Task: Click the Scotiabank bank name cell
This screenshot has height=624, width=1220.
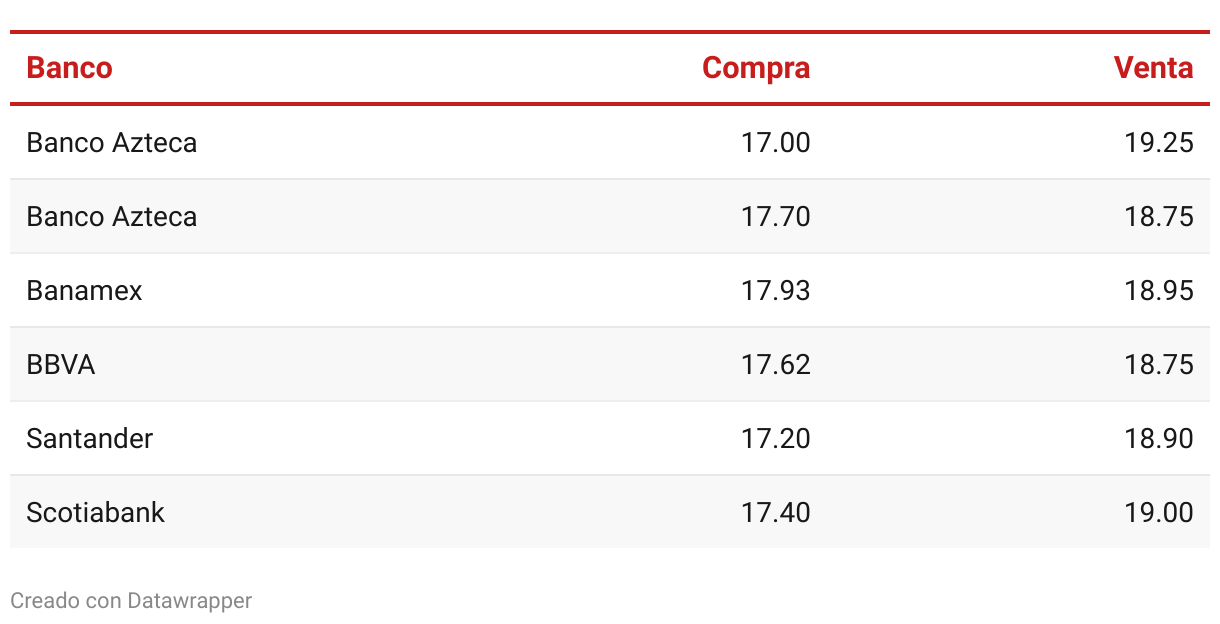Action: coord(96,513)
